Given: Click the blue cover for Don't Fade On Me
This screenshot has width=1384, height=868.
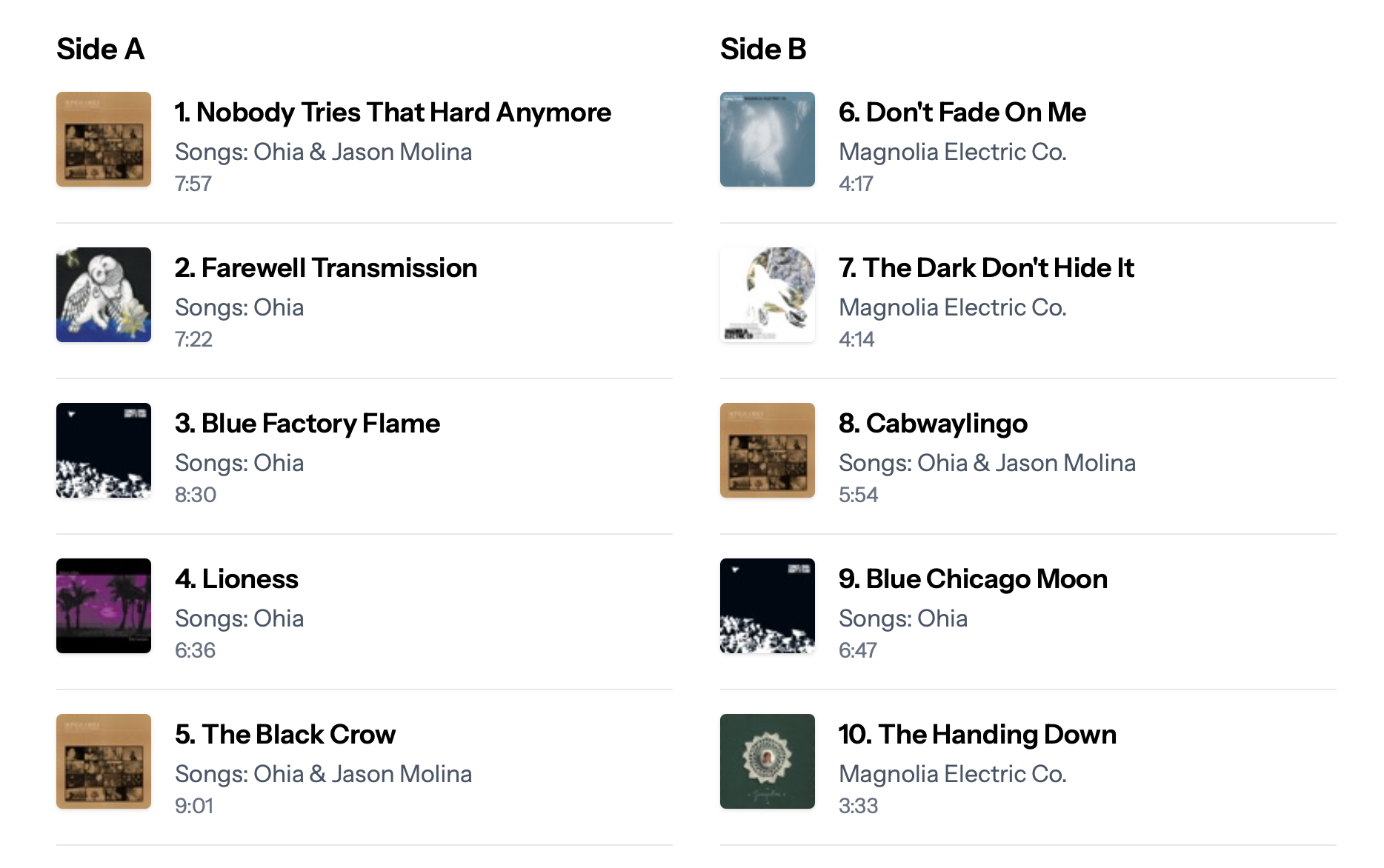Looking at the screenshot, I should [x=768, y=139].
